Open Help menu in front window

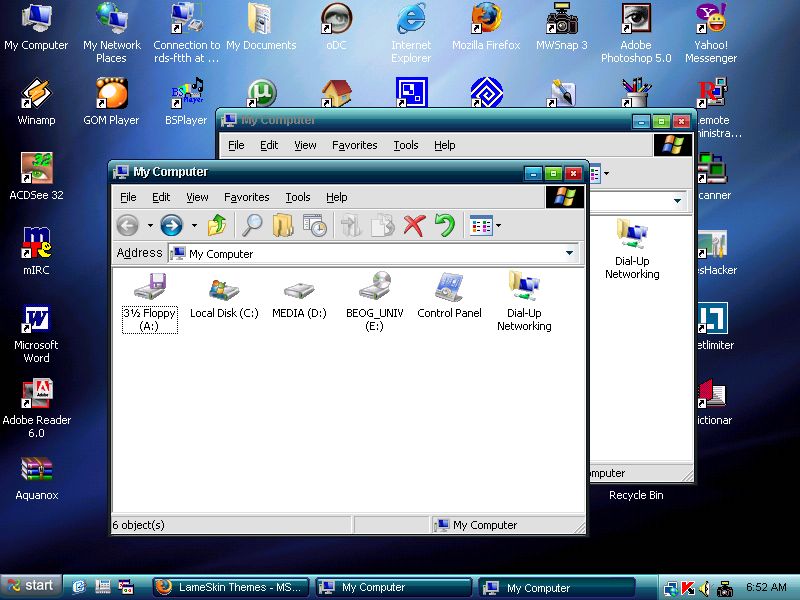[x=336, y=197]
